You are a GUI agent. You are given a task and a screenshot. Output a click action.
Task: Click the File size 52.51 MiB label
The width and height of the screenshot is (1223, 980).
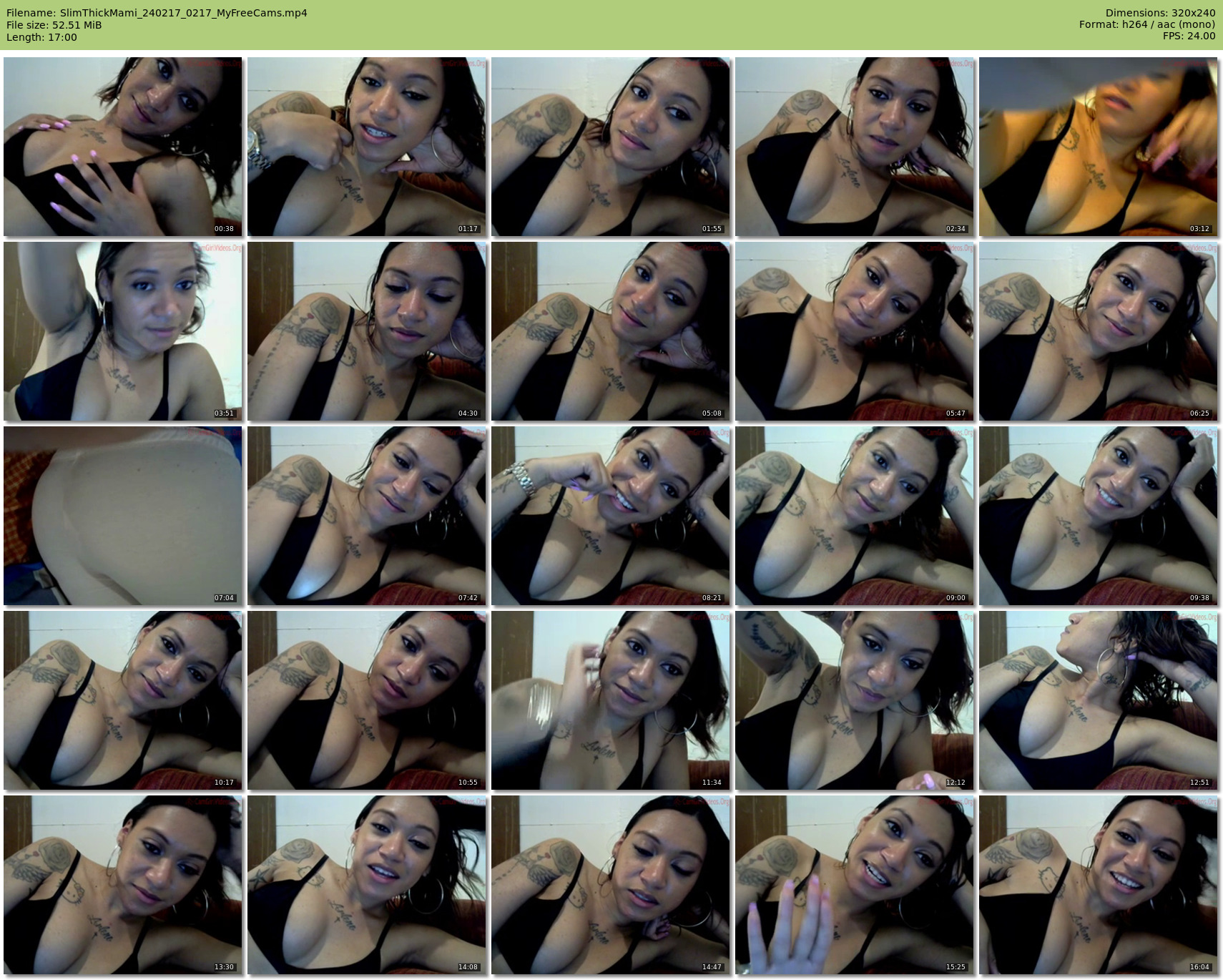coord(54,25)
